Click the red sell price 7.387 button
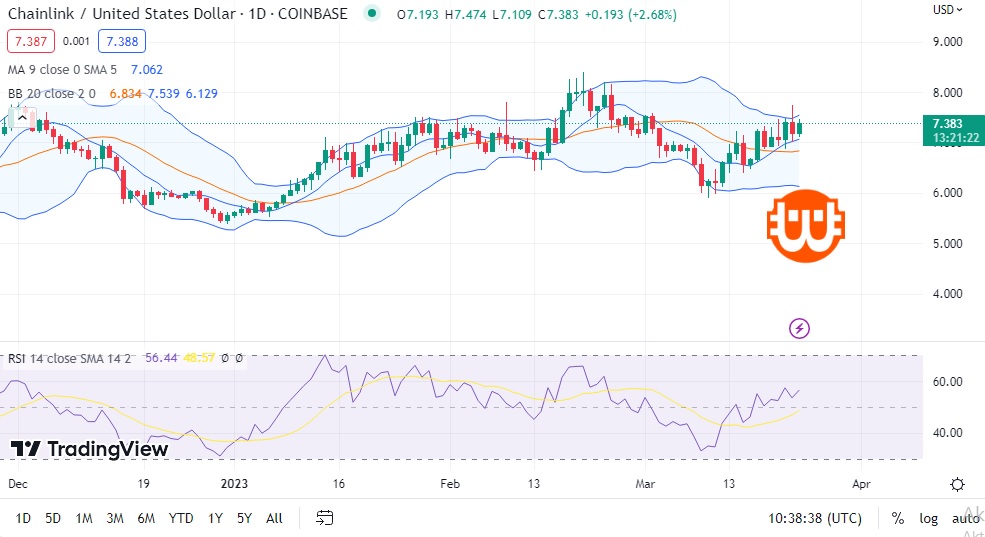Screen dimensions: 985x537 point(31,41)
